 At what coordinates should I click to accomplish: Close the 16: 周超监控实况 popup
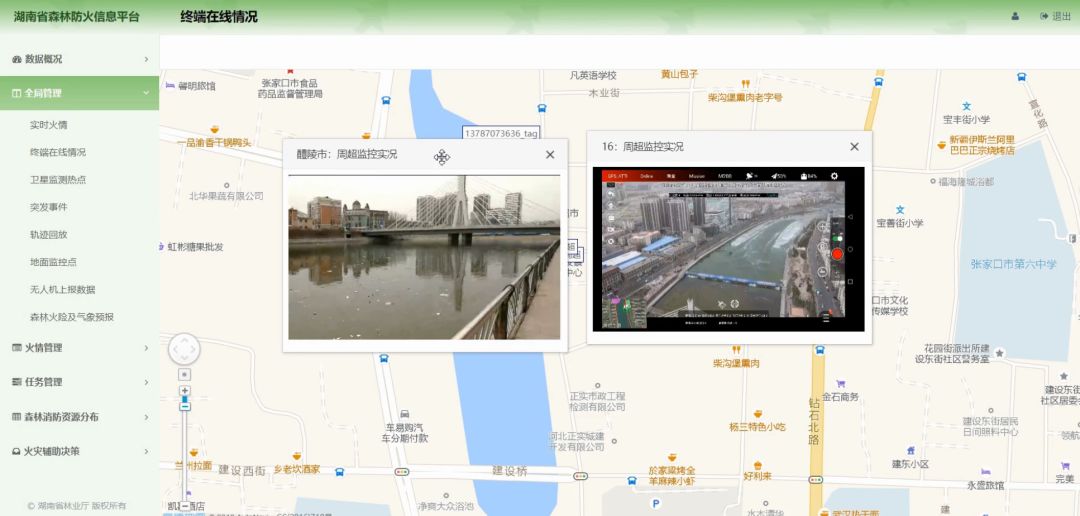click(854, 147)
